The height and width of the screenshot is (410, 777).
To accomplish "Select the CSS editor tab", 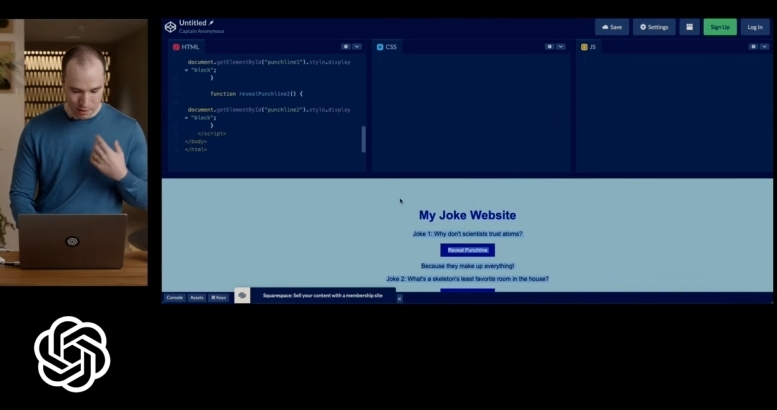I will point(387,47).
